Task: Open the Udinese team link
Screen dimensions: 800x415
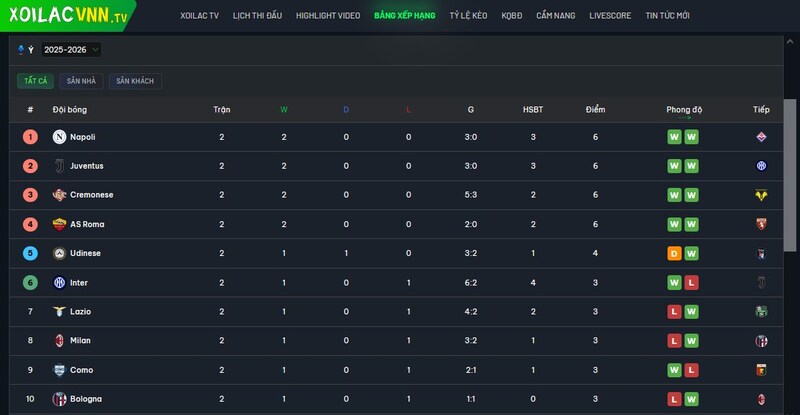Action: [85, 253]
